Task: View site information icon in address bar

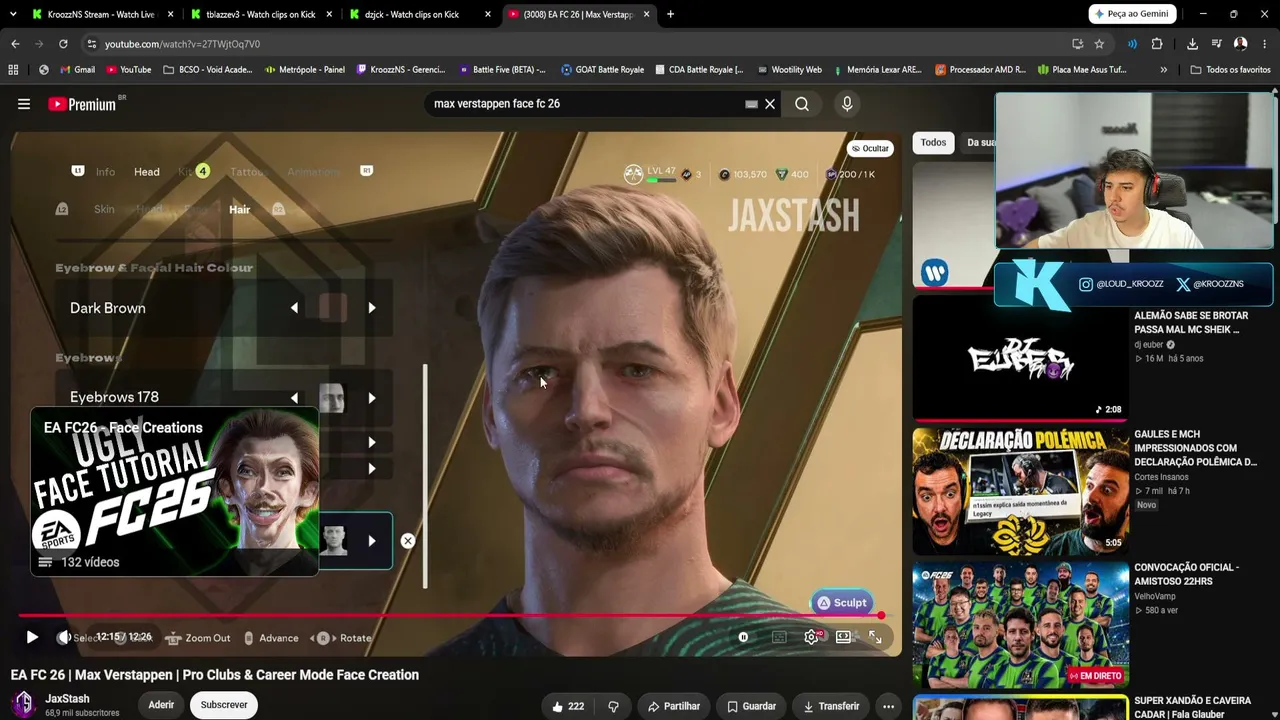Action: click(x=92, y=44)
